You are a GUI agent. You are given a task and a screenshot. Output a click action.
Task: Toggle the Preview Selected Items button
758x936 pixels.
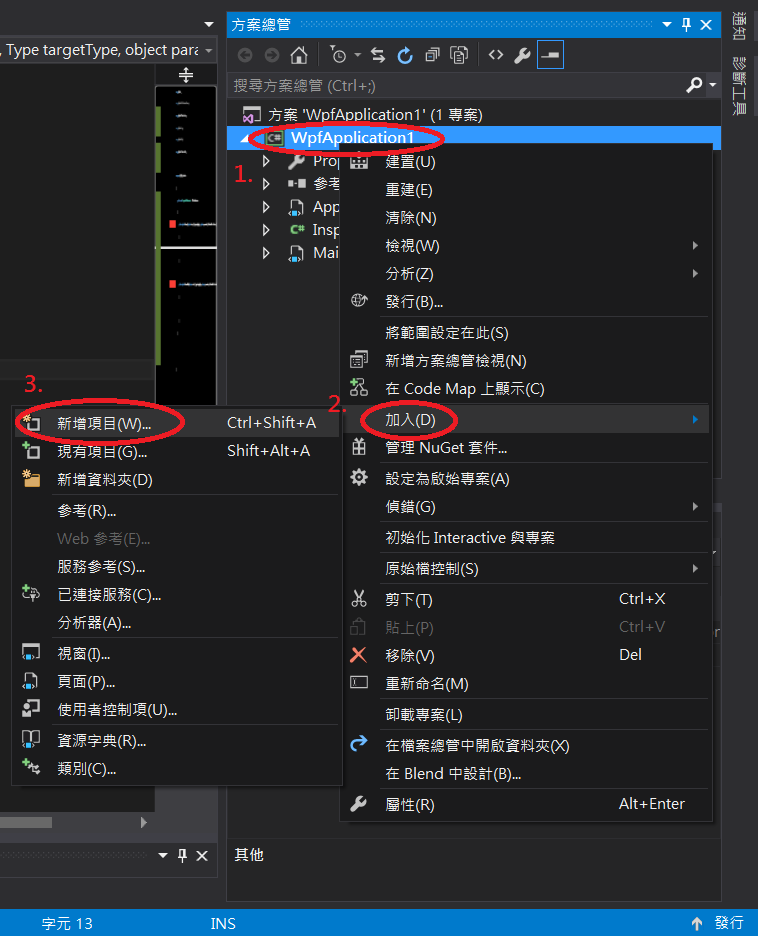click(550, 55)
